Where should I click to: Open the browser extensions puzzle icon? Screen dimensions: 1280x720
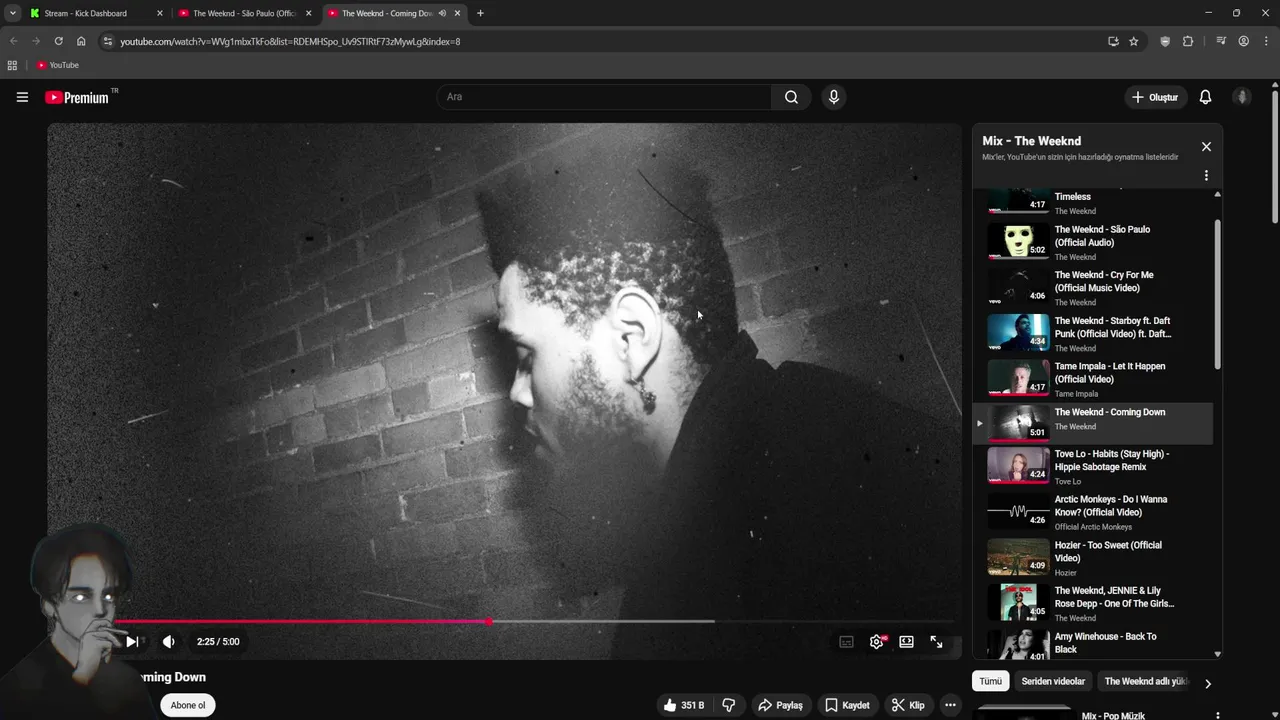tap(1188, 41)
